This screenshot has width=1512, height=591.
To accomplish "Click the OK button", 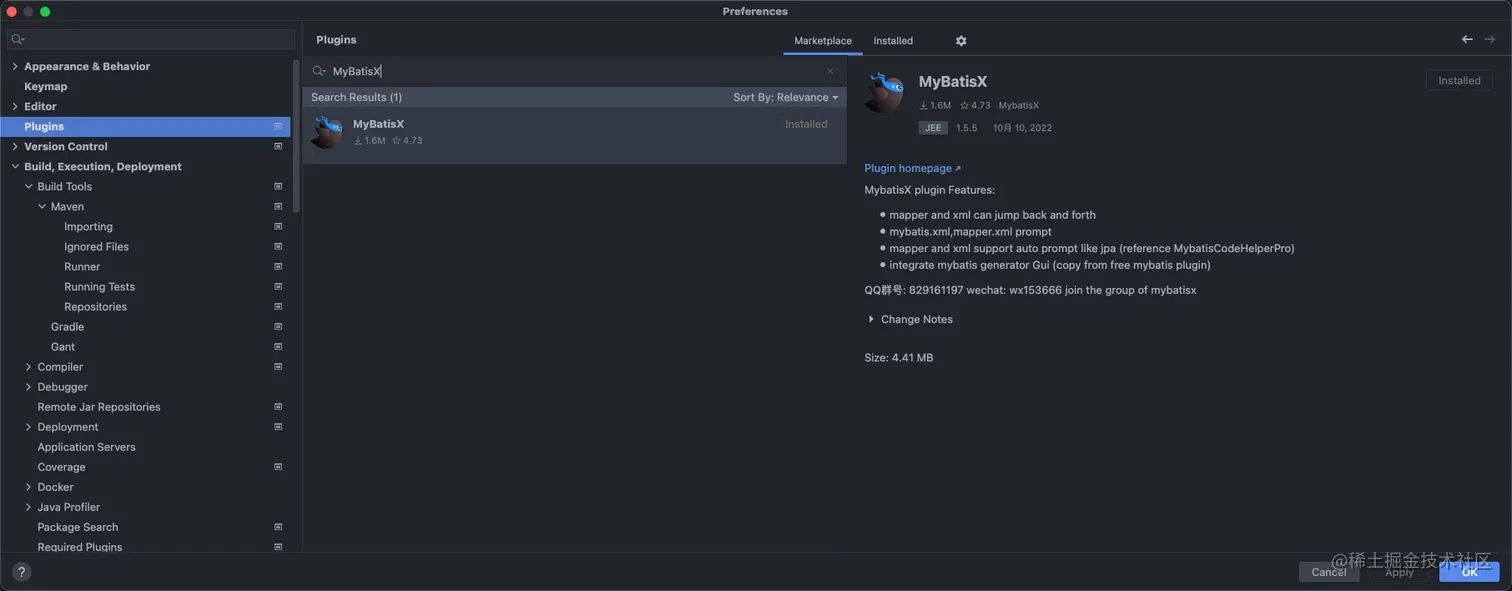I will point(1469,572).
